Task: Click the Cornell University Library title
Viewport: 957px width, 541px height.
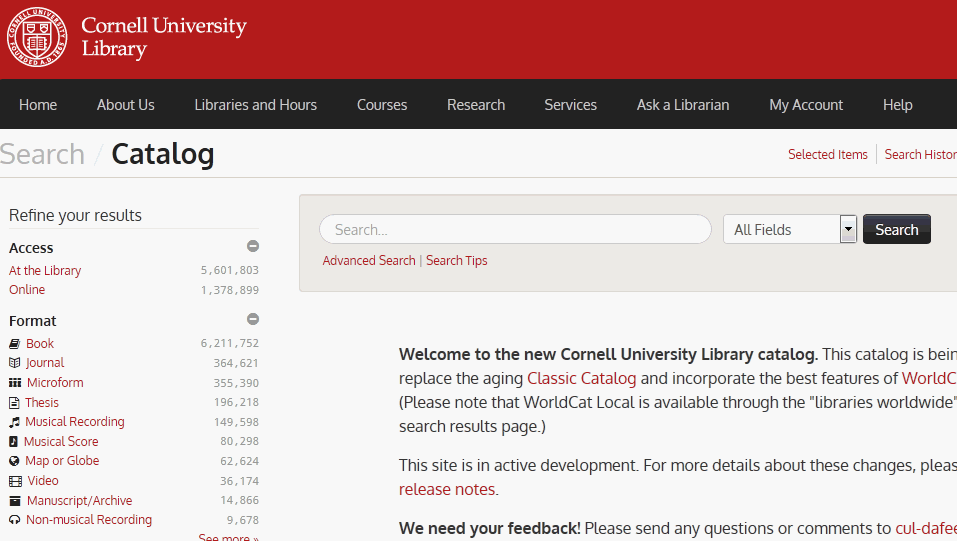Action: (164, 37)
